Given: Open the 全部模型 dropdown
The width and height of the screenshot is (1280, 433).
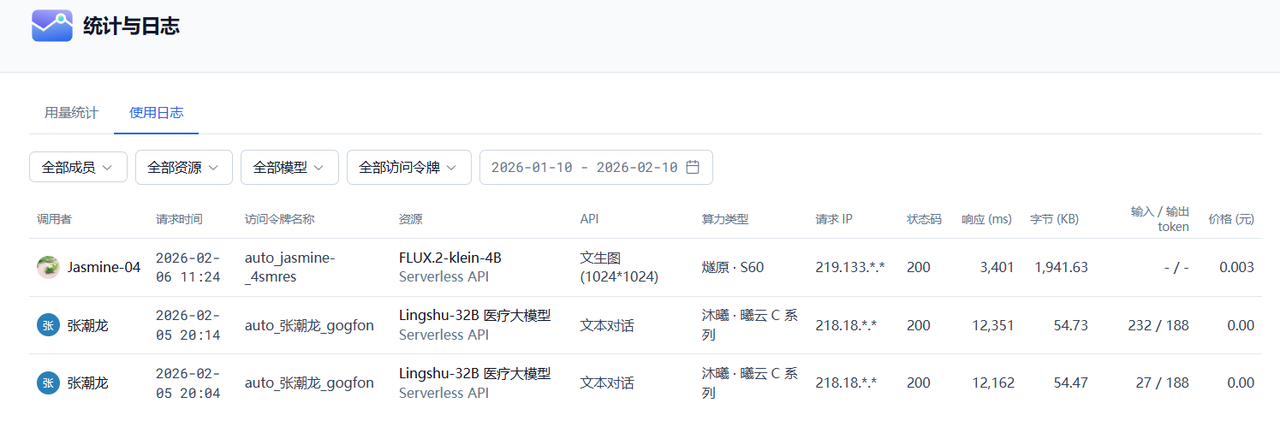Looking at the screenshot, I should [x=290, y=167].
